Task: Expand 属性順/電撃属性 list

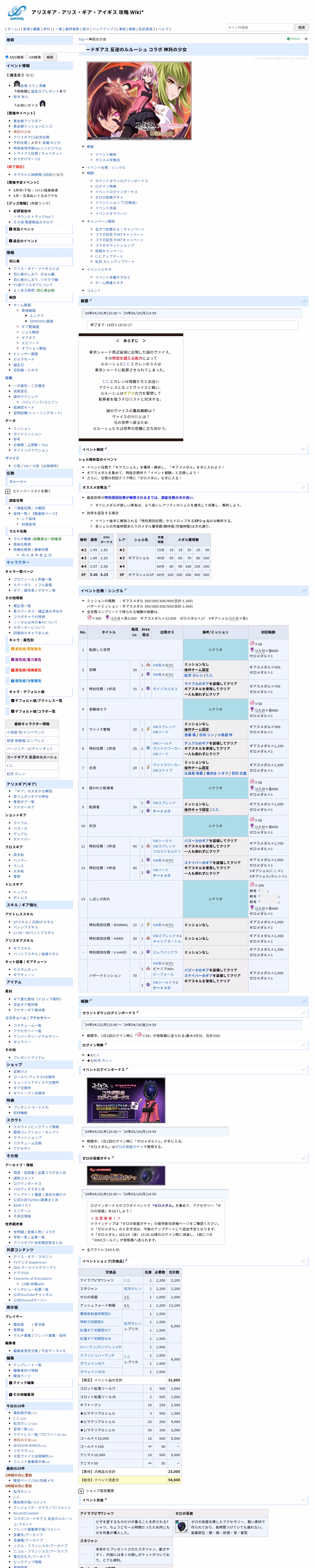Action: 13,649
